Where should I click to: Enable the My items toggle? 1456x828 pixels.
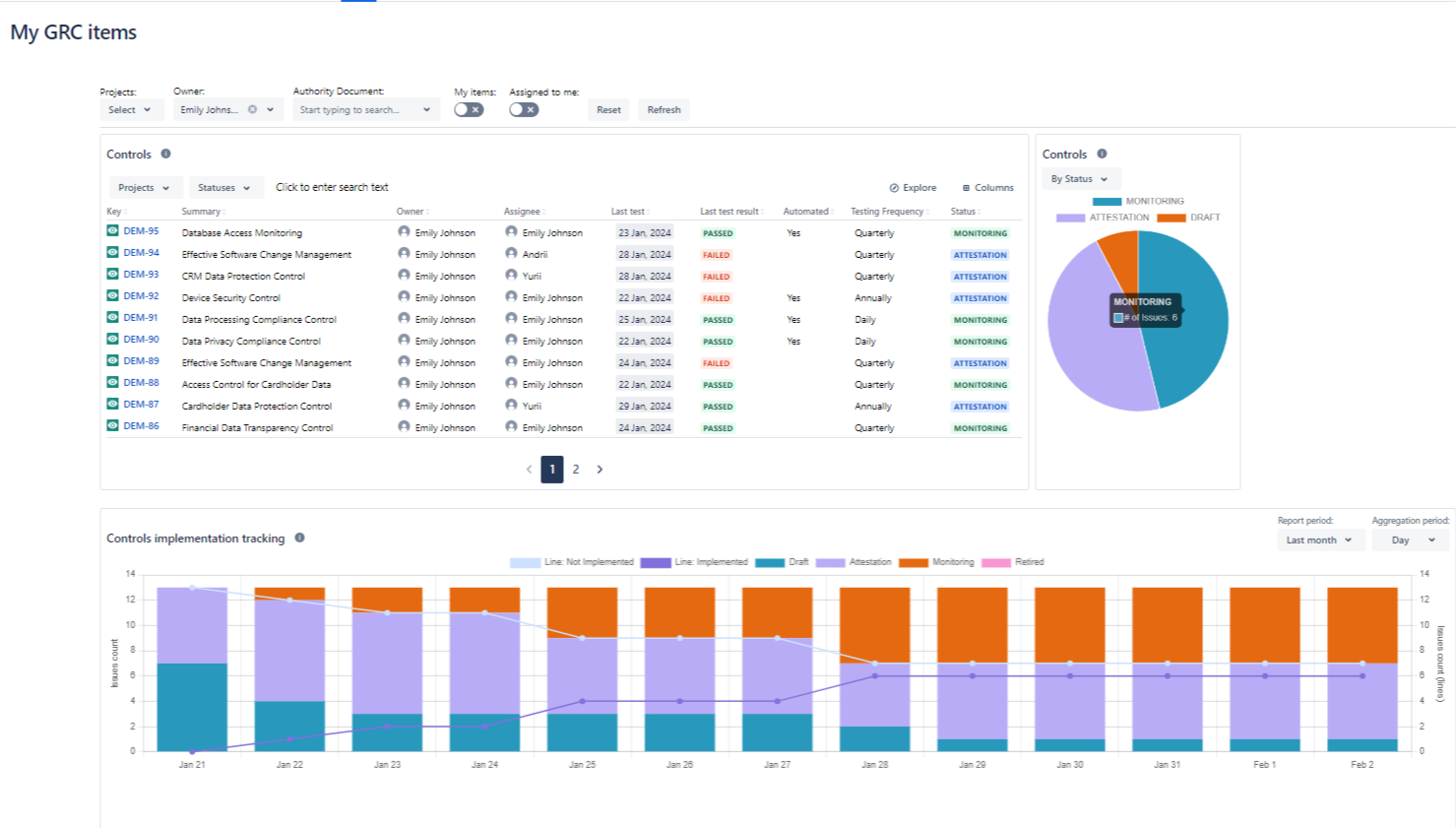469,109
